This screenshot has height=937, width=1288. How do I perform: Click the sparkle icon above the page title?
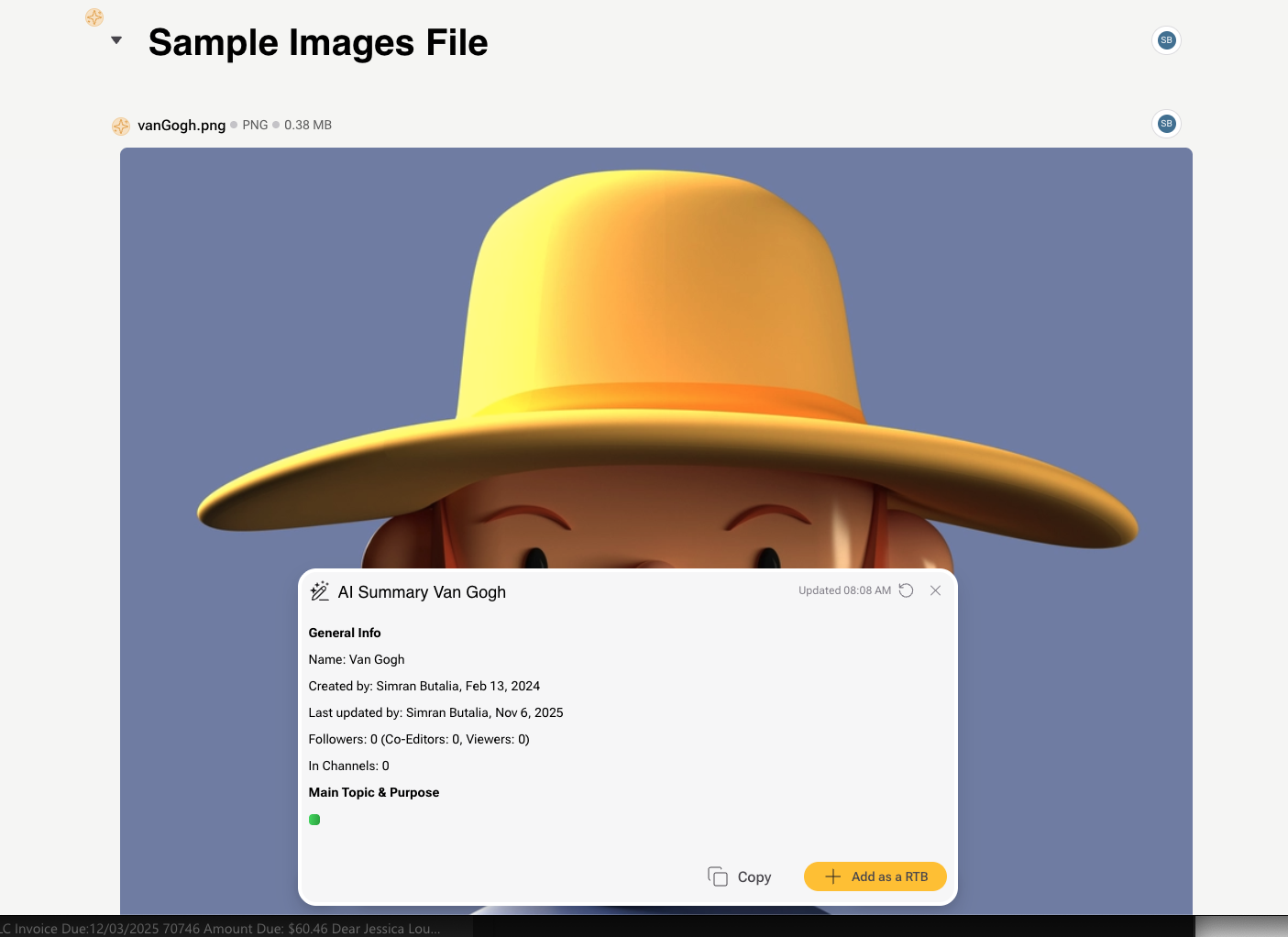point(94,17)
